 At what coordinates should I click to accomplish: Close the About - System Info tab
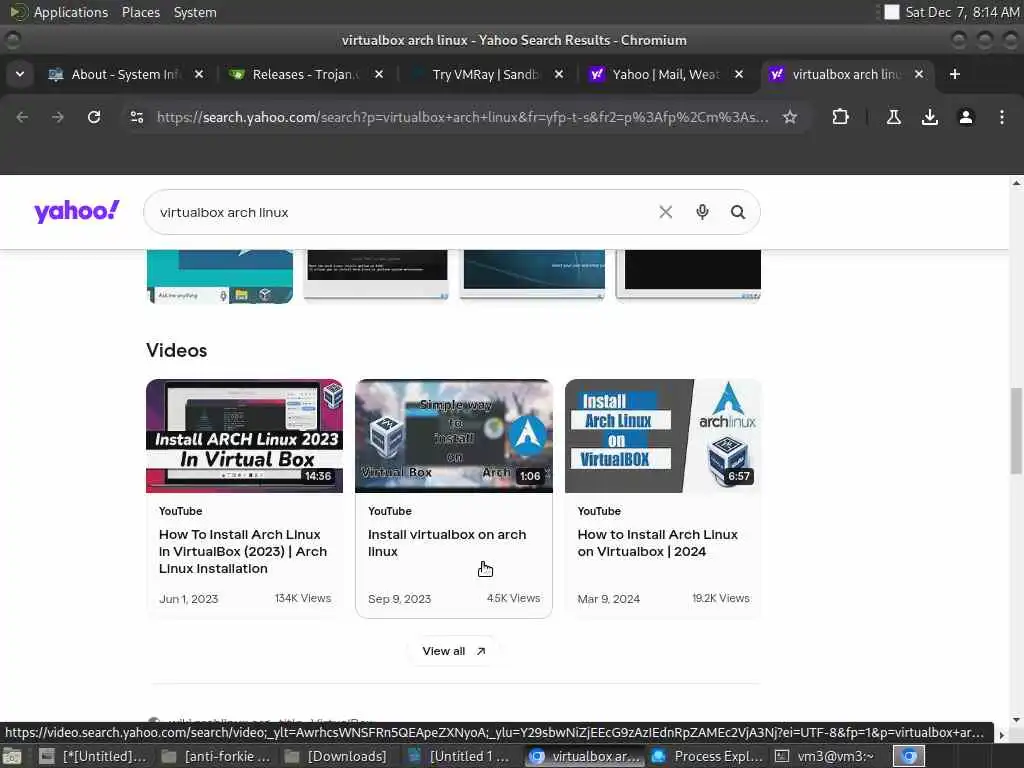pyautogui.click(x=199, y=74)
